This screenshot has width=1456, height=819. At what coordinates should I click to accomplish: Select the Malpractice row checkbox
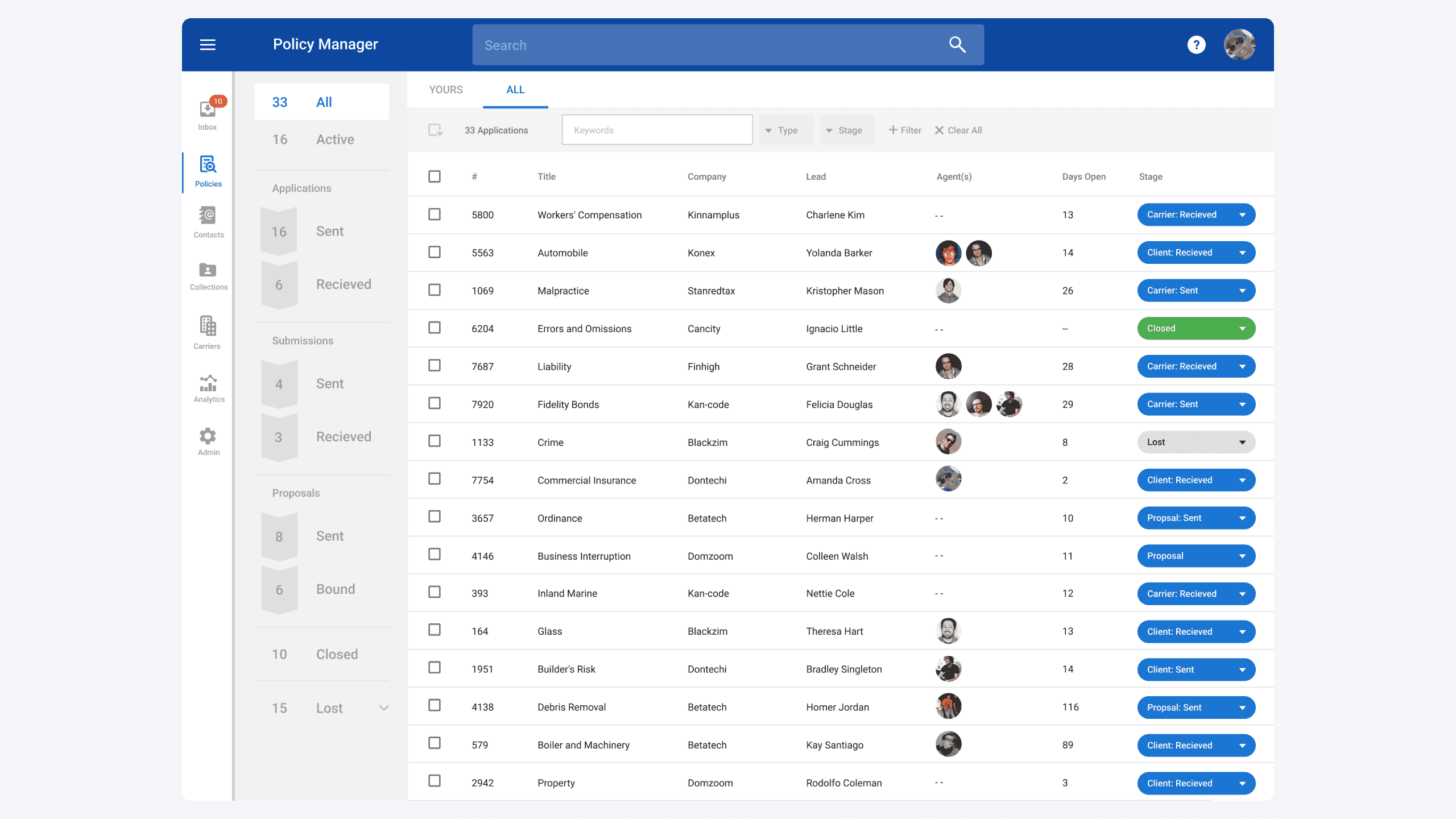click(435, 290)
